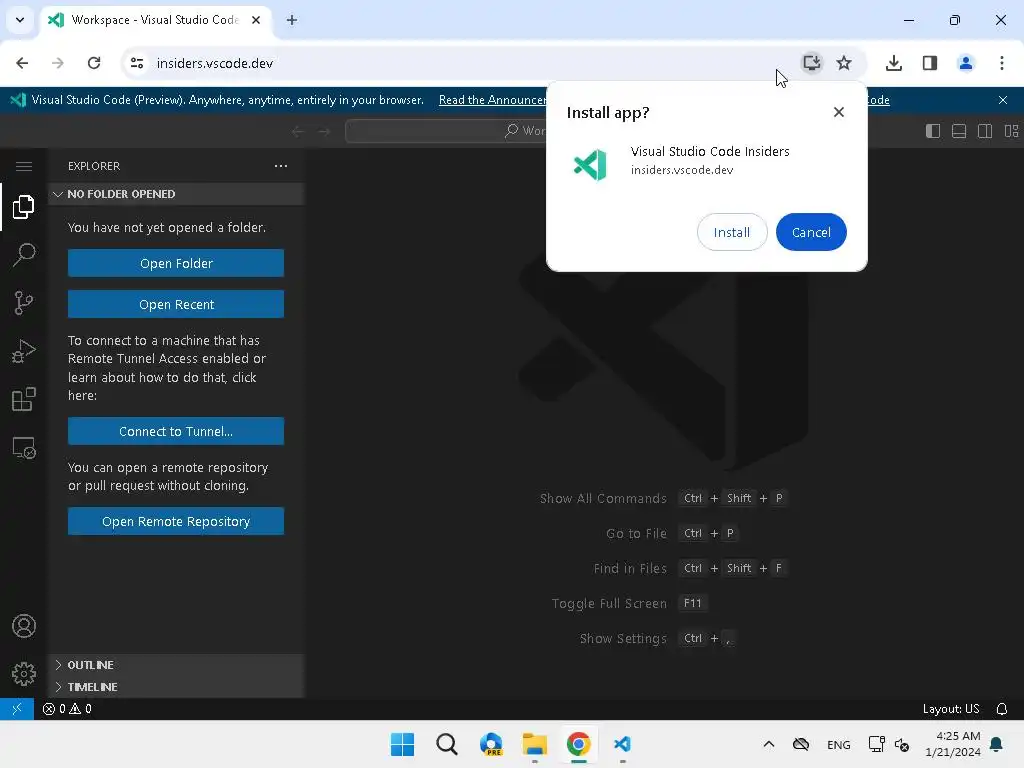Open the Search view in activity bar
Screen dimensions: 1024x768
[24, 255]
